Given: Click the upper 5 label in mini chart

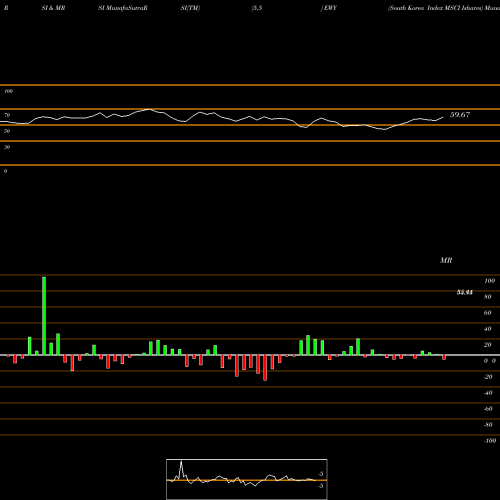Looking at the screenshot, I should pos(321,474).
